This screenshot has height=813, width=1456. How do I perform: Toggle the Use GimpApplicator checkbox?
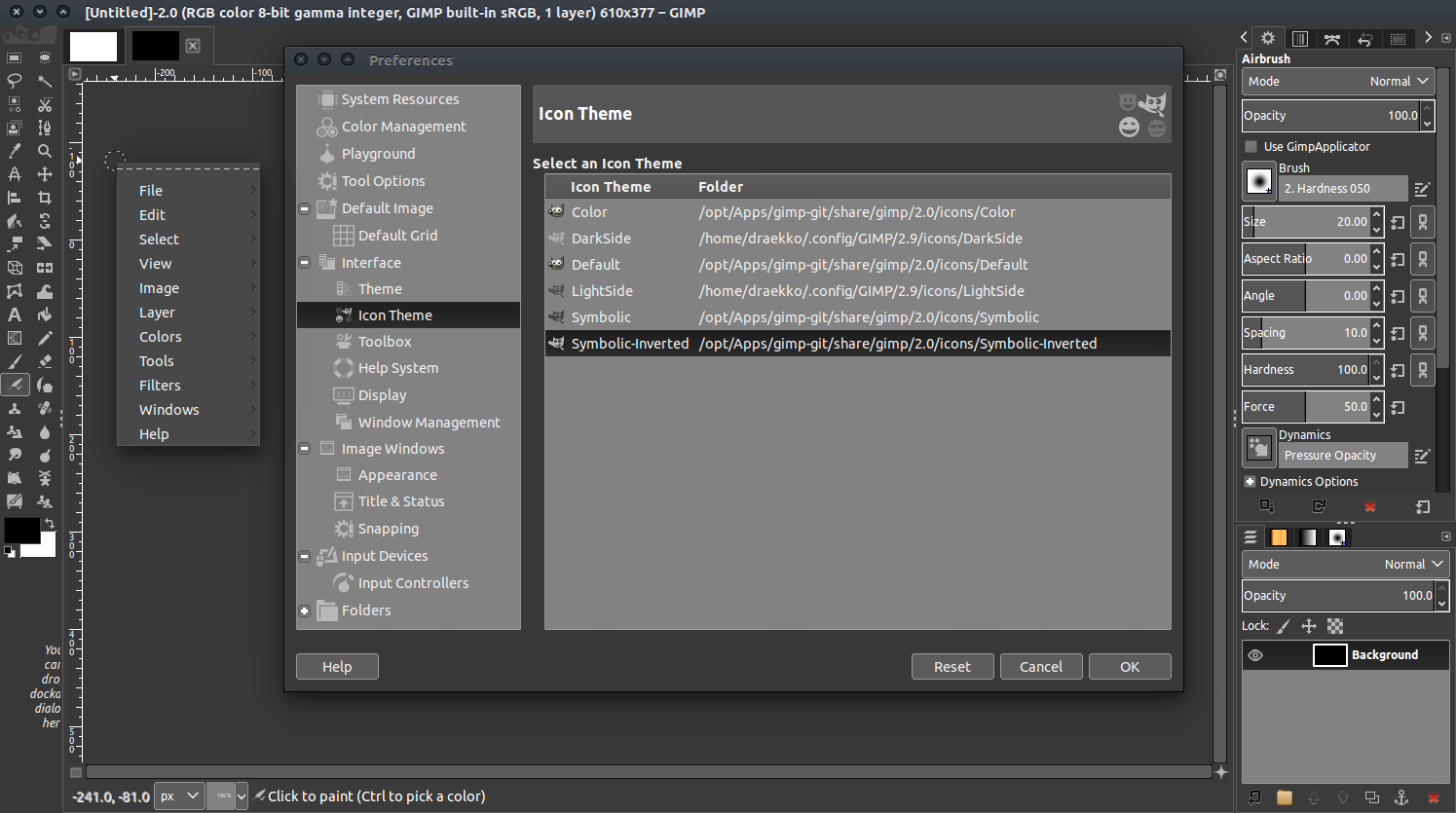coord(1251,147)
